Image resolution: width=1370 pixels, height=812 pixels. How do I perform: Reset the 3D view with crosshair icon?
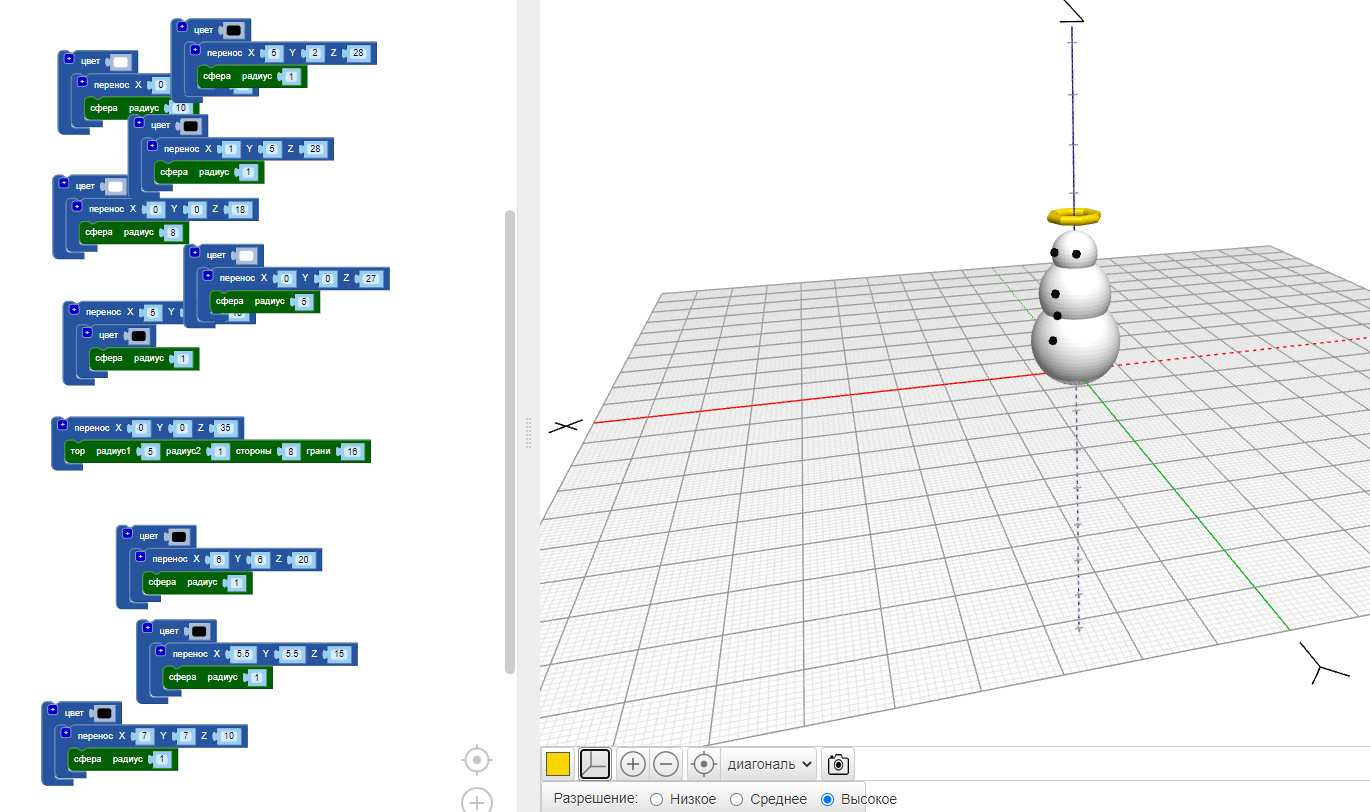[x=704, y=764]
